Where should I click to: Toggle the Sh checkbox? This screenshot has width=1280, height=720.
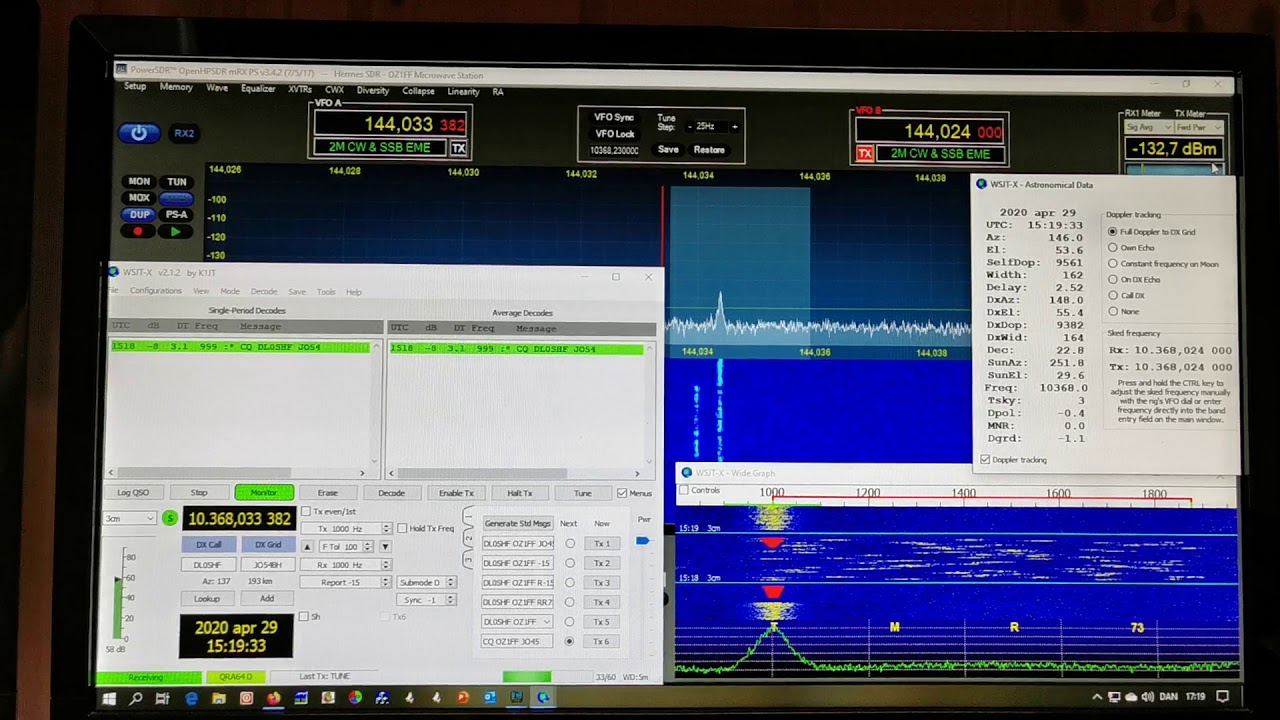click(x=305, y=617)
